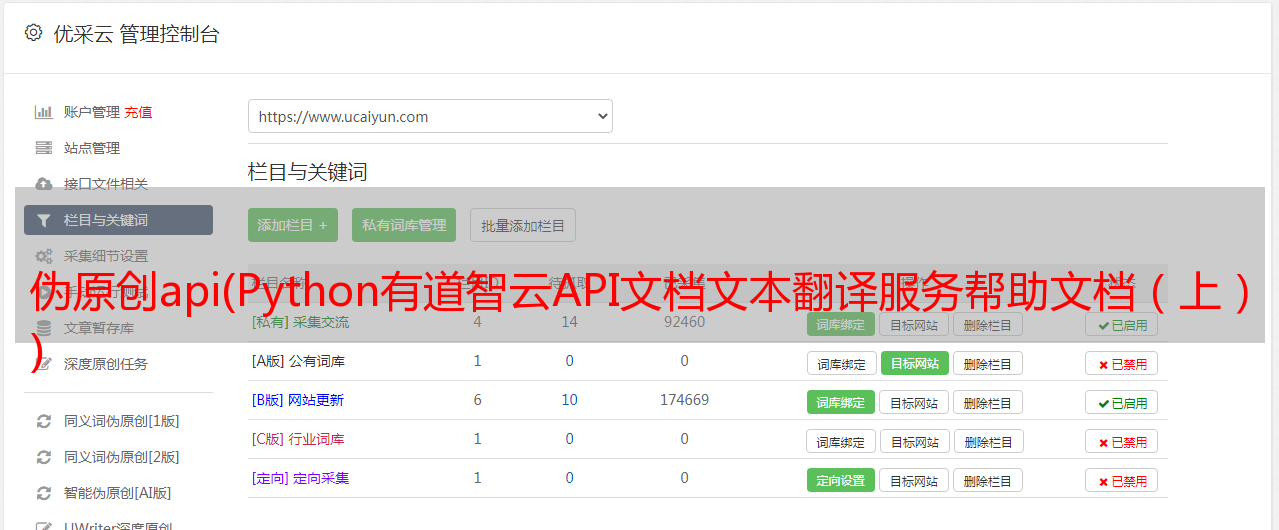1279x530 pixels.
Task: Toggle 已禁用 status for 定向采集 row
Action: 1121,480
